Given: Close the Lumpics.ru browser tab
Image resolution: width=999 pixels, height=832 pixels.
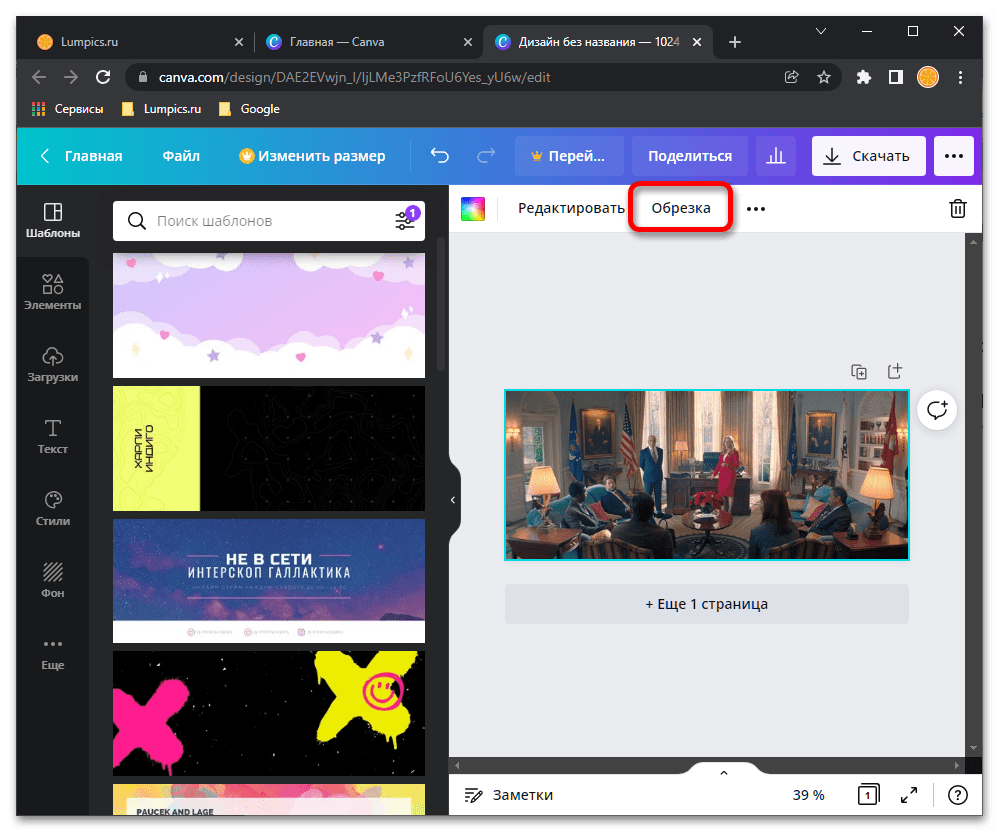Looking at the screenshot, I should coord(239,42).
